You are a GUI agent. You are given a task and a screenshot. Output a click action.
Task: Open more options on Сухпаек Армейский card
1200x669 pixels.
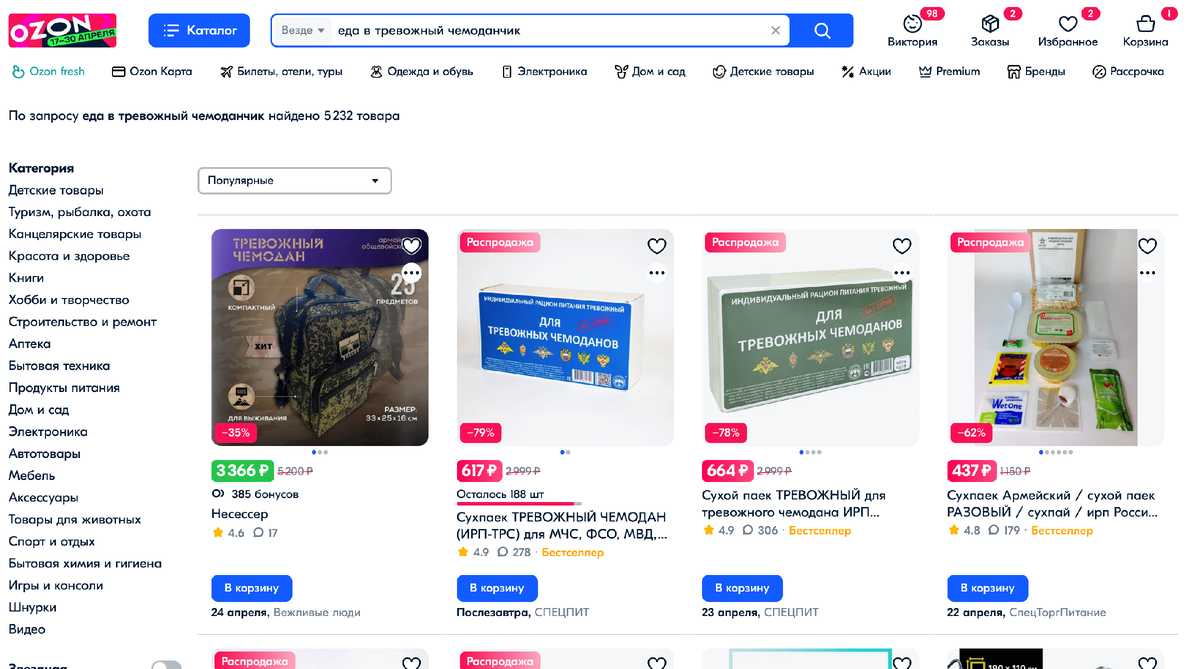pos(1147,272)
